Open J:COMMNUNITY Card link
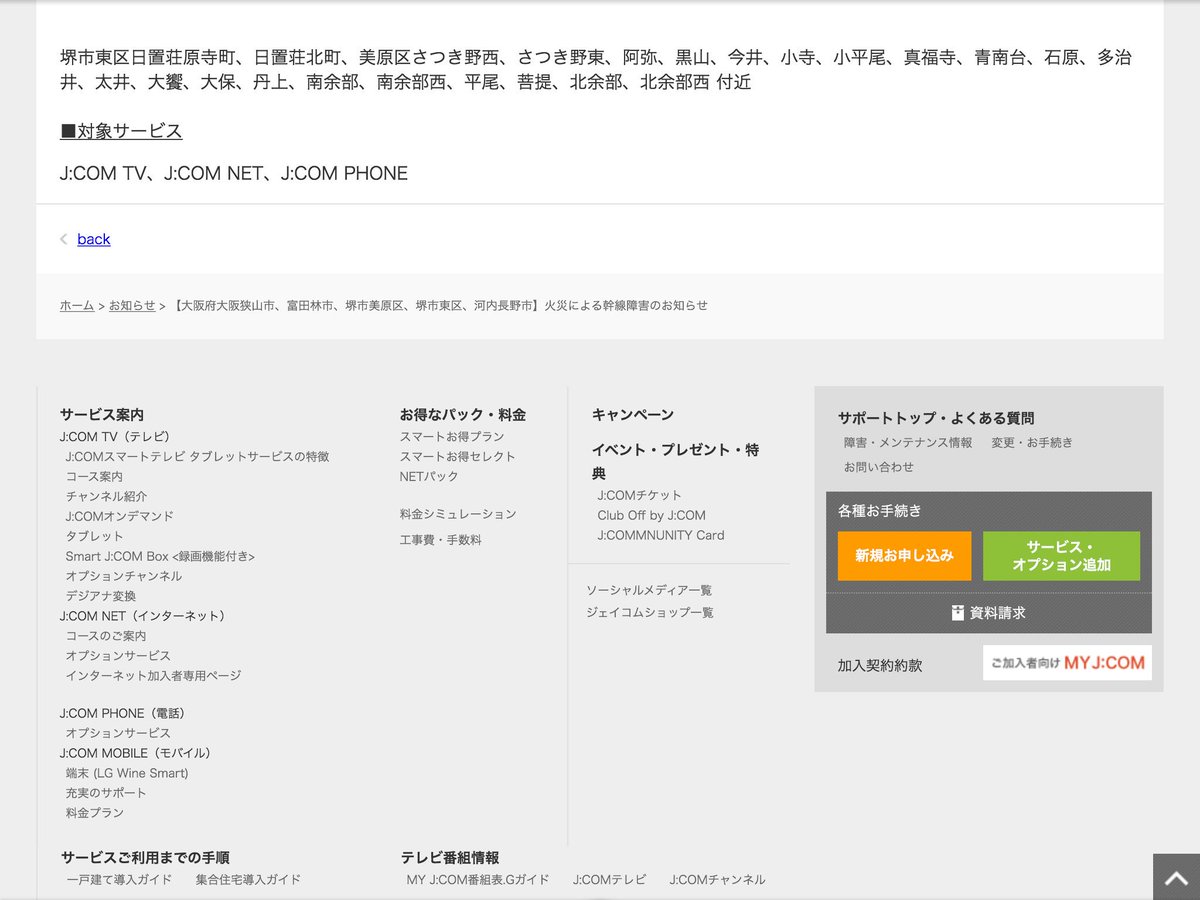This screenshot has height=900, width=1200. (x=661, y=535)
